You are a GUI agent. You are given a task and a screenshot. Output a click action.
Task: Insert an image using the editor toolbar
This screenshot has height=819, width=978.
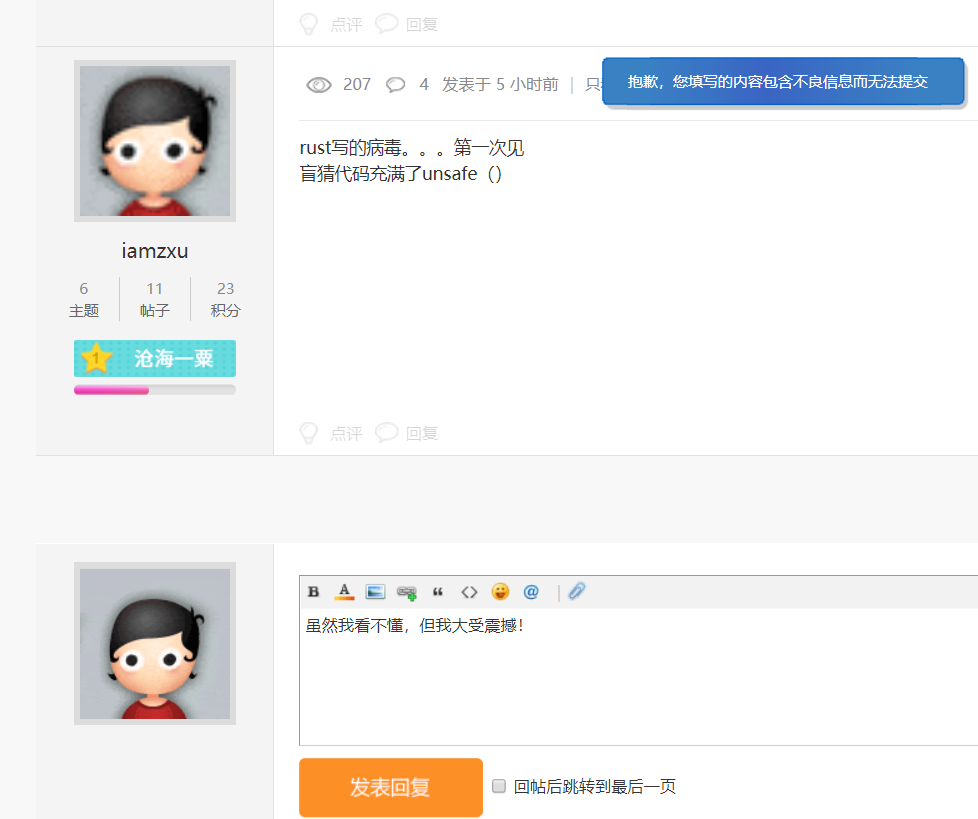tap(374, 591)
